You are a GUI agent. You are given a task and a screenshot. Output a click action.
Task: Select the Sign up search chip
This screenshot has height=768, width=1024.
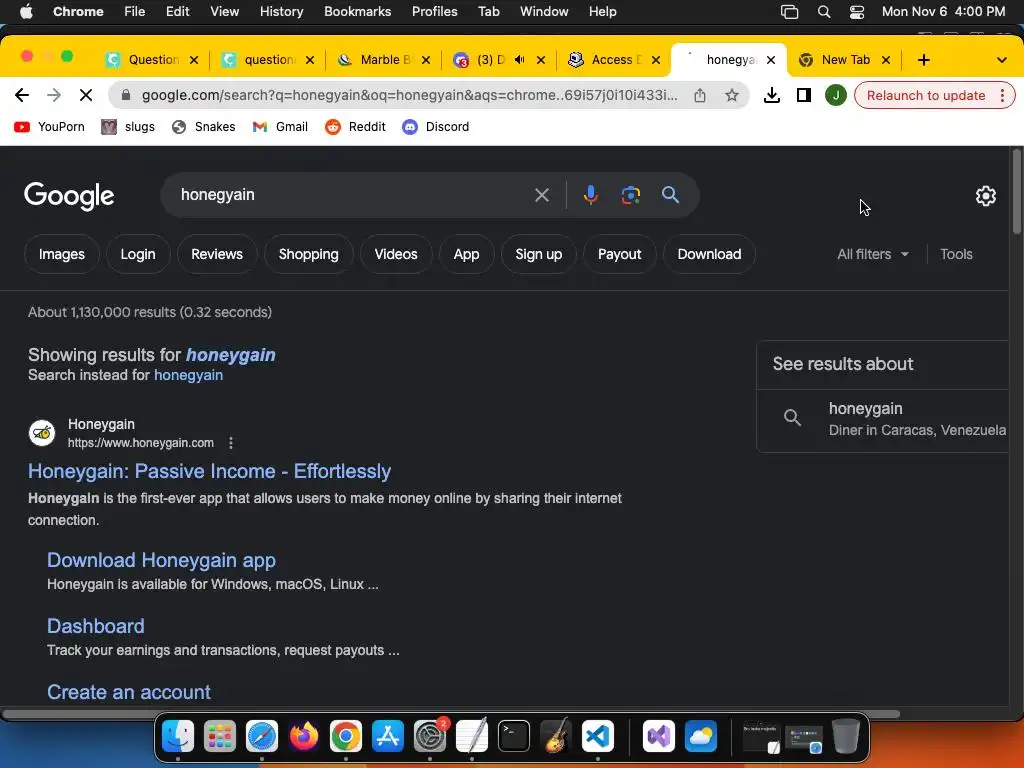coord(539,254)
